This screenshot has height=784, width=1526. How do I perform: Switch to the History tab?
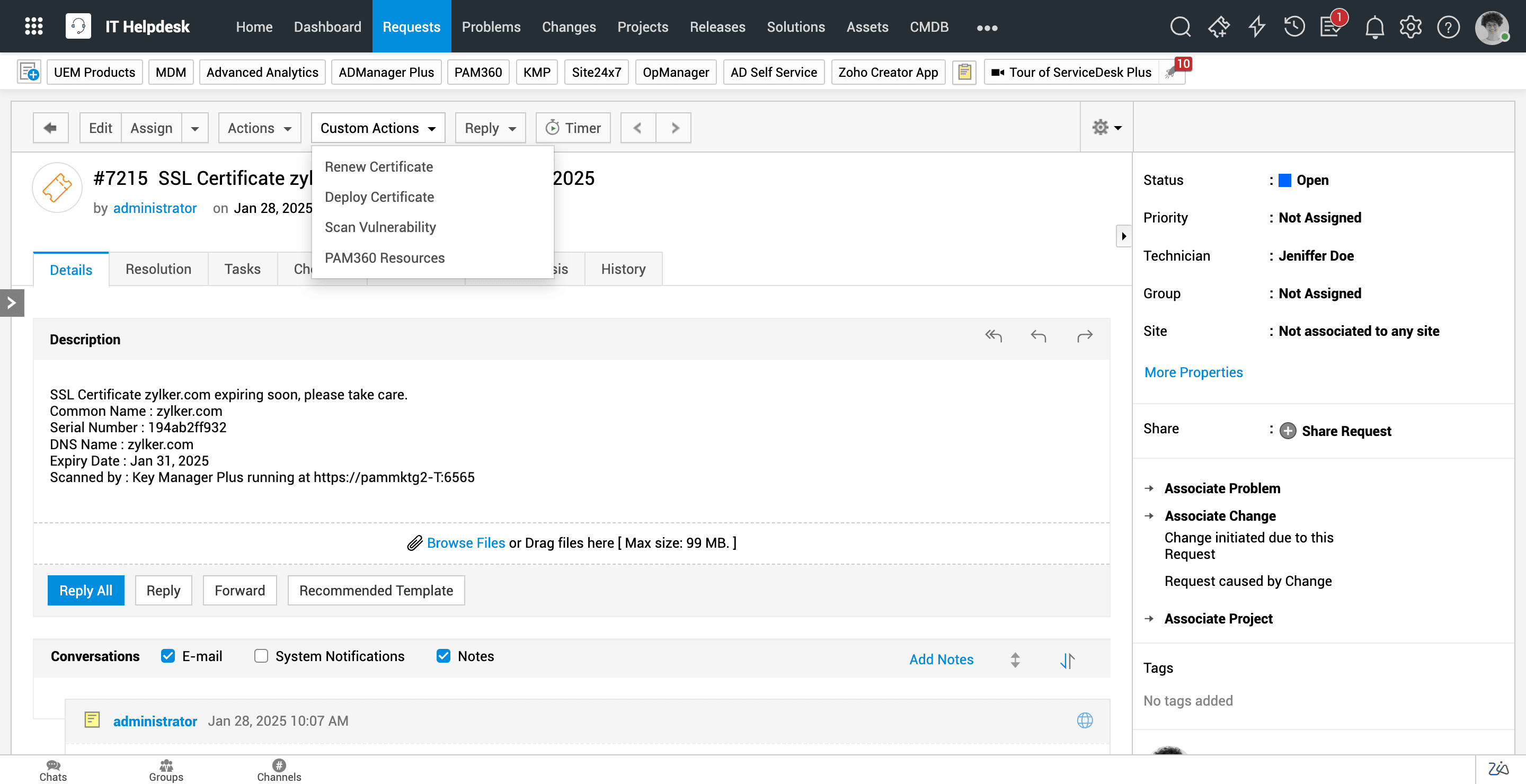point(623,270)
